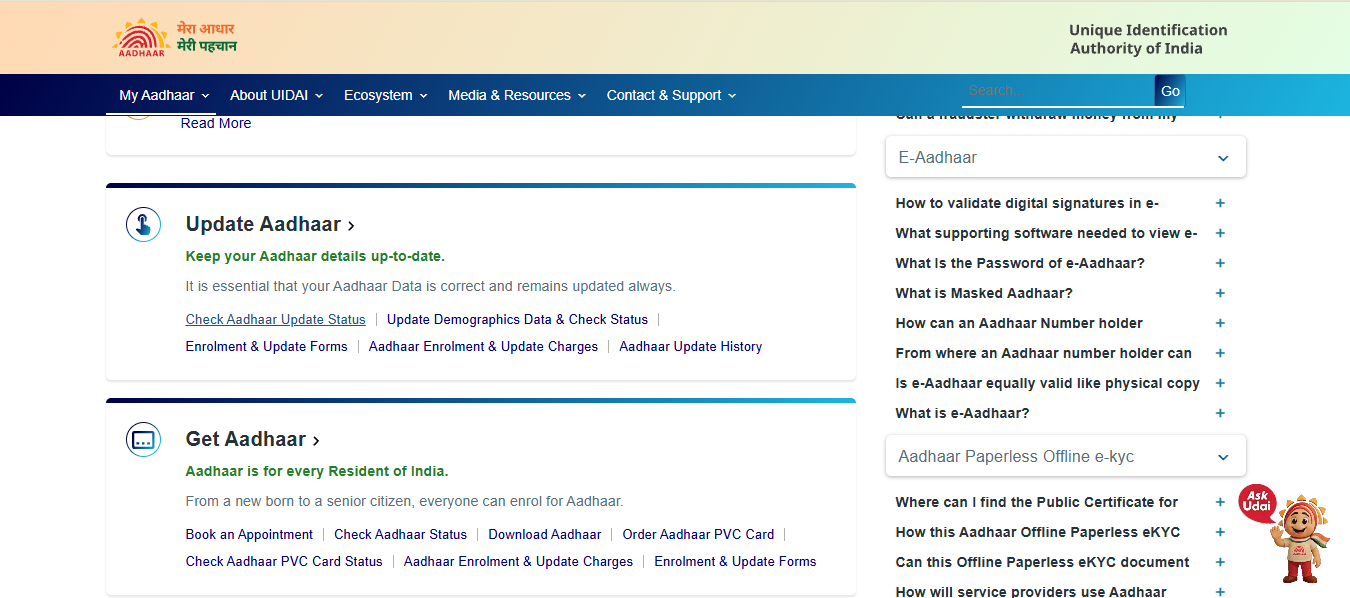Screen dimensions: 1350x598
Task: Focus the Search input field
Action: coord(1058,91)
